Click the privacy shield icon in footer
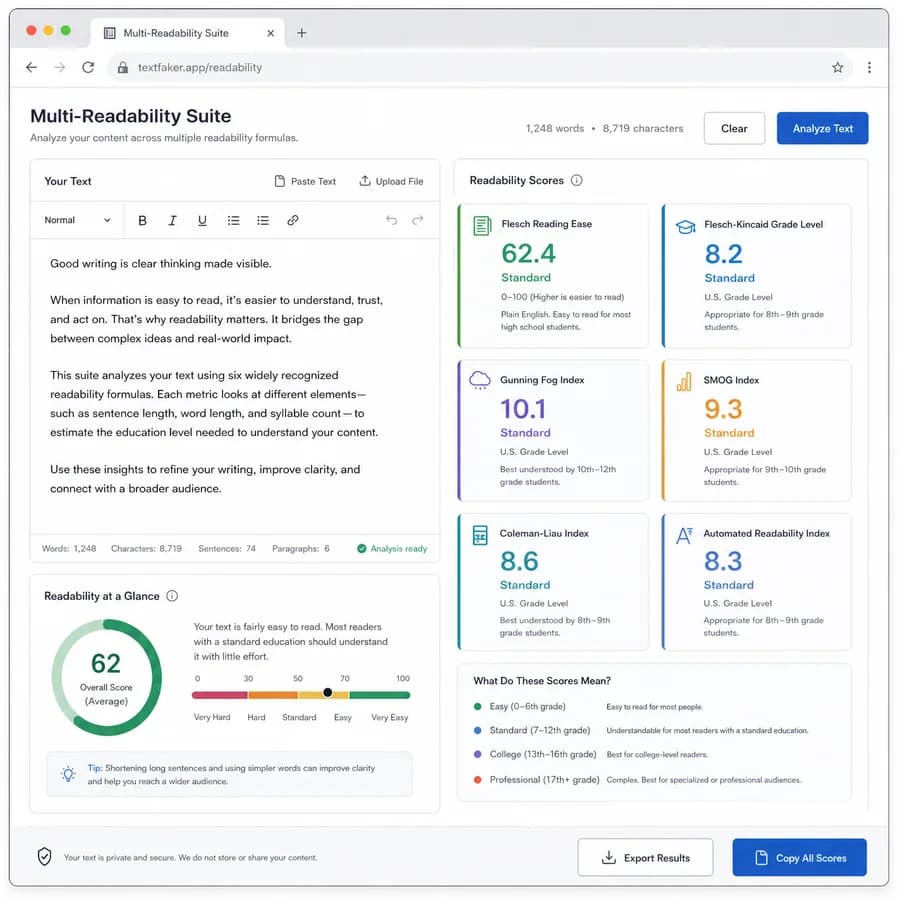 click(44, 857)
